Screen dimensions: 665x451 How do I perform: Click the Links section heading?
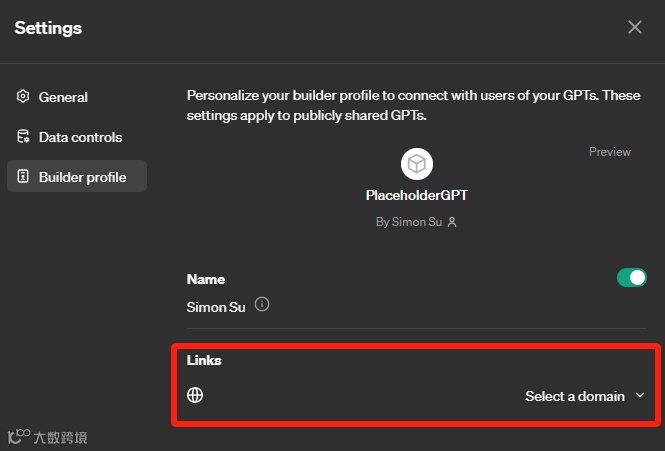(x=204, y=360)
